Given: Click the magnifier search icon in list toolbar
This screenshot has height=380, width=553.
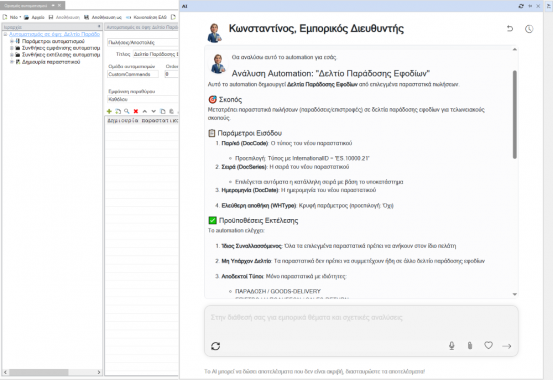Looking at the screenshot, I should [x=127, y=111].
